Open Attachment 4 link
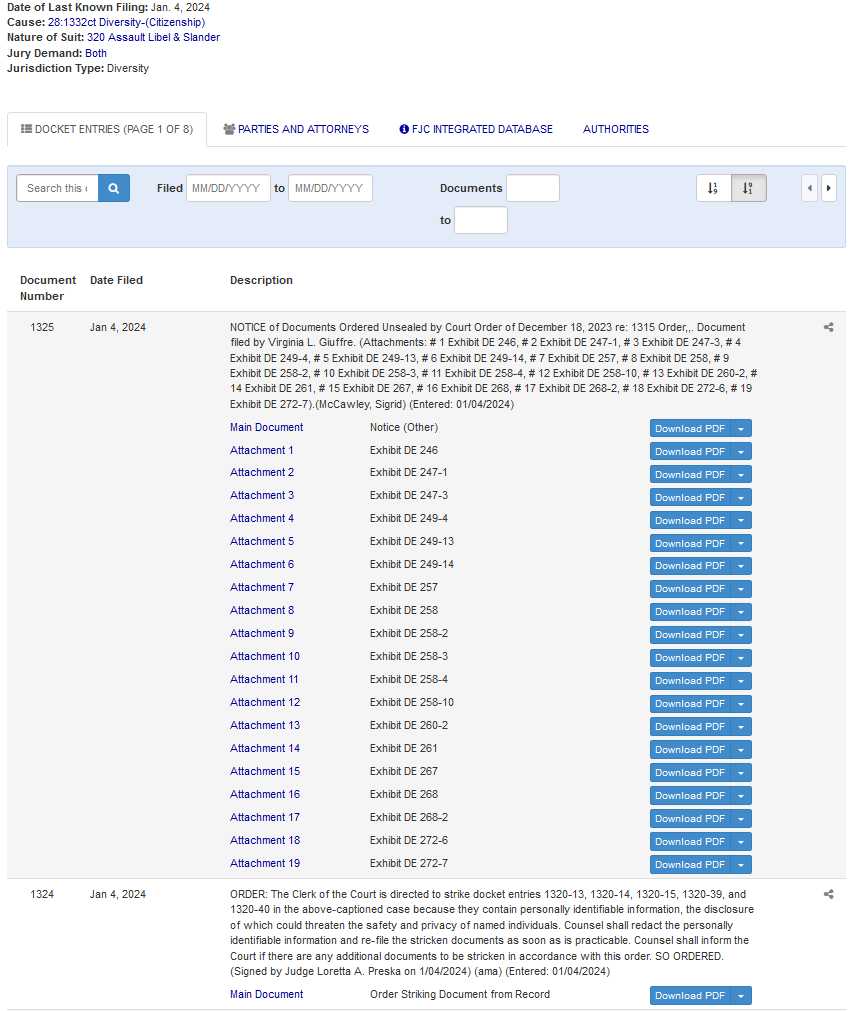Viewport: 857px width, 1011px height. click(262, 518)
